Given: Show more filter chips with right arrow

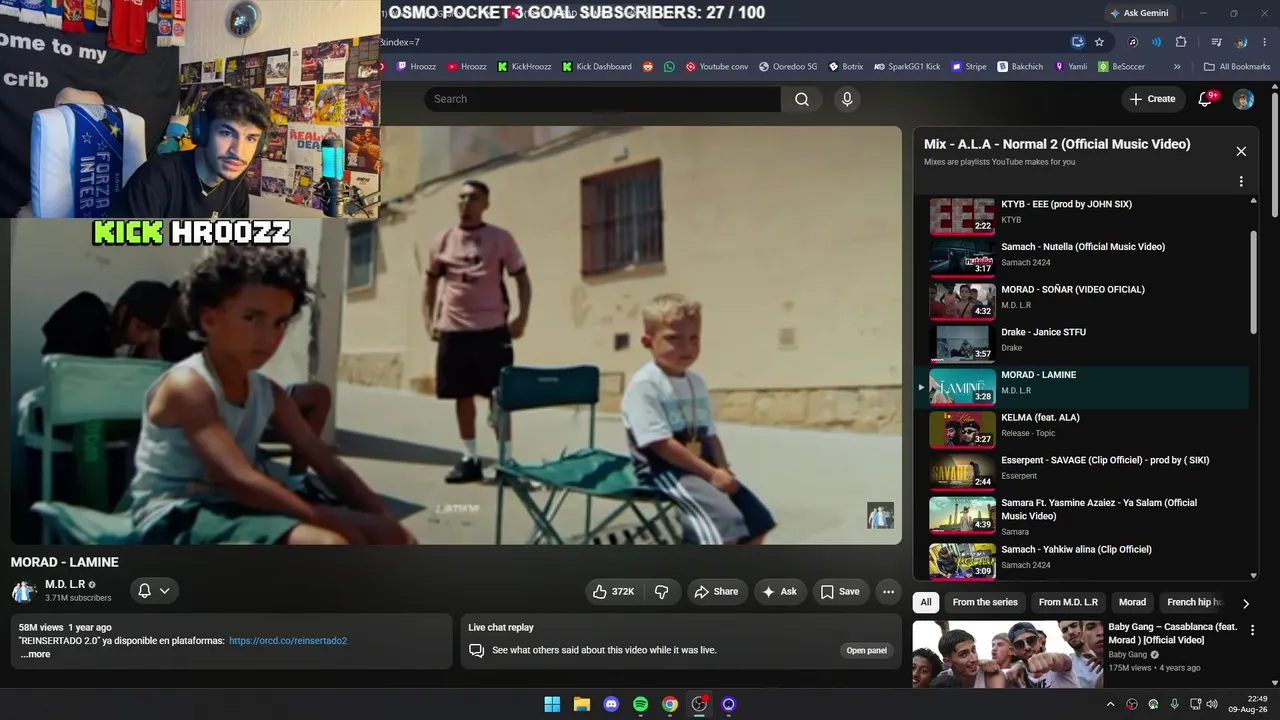Looking at the screenshot, I should pos(1245,603).
